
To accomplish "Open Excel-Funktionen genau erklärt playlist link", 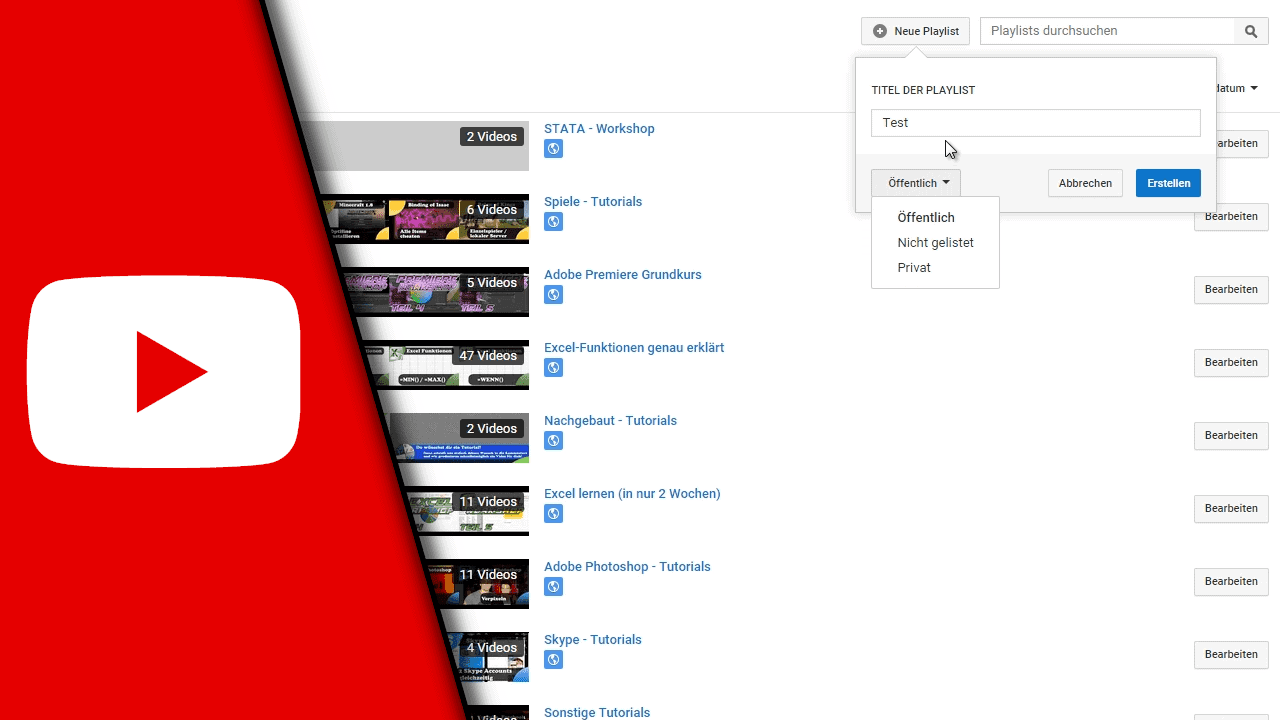I will [634, 347].
